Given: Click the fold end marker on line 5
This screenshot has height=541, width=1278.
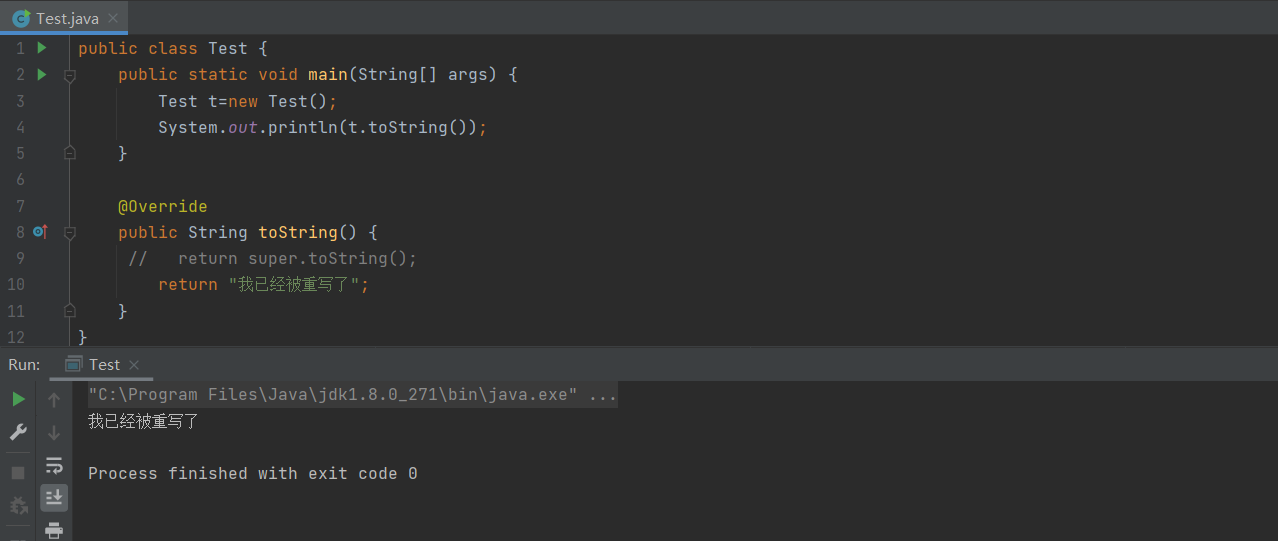Looking at the screenshot, I should click(x=70, y=153).
